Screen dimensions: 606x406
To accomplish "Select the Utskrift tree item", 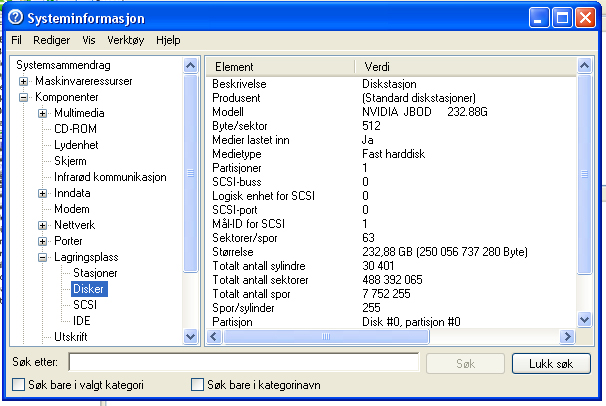I will point(71,337).
